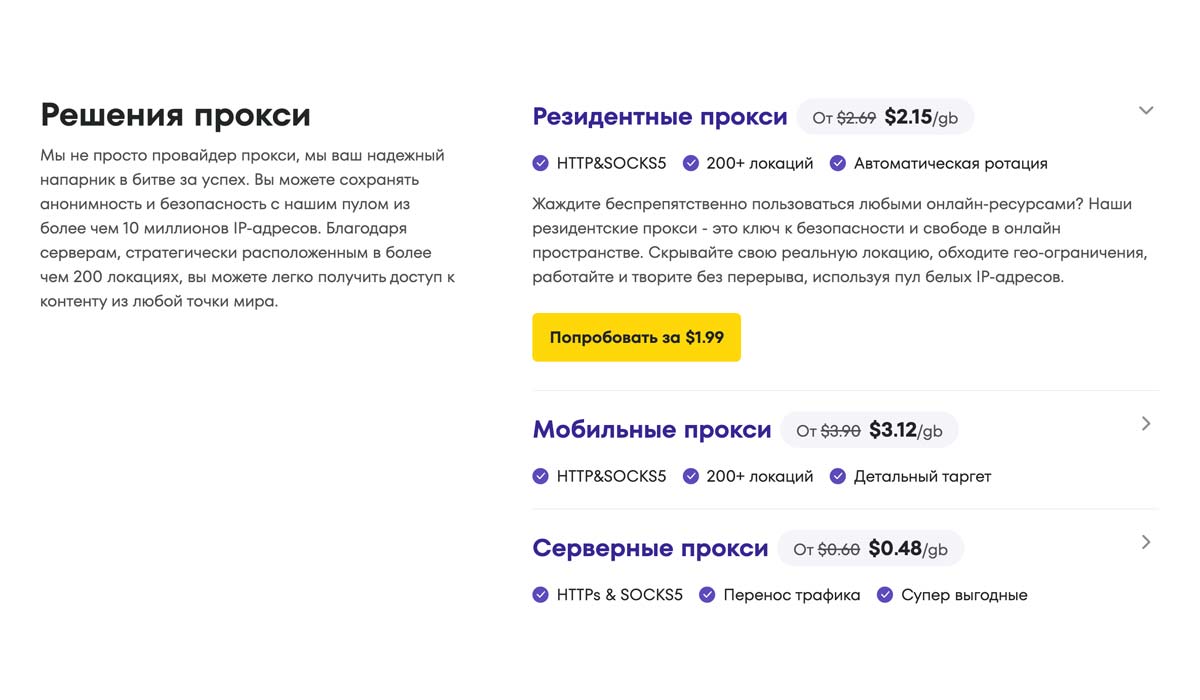Click the Решения прокси main heading
The image size is (1200, 700).
[176, 115]
